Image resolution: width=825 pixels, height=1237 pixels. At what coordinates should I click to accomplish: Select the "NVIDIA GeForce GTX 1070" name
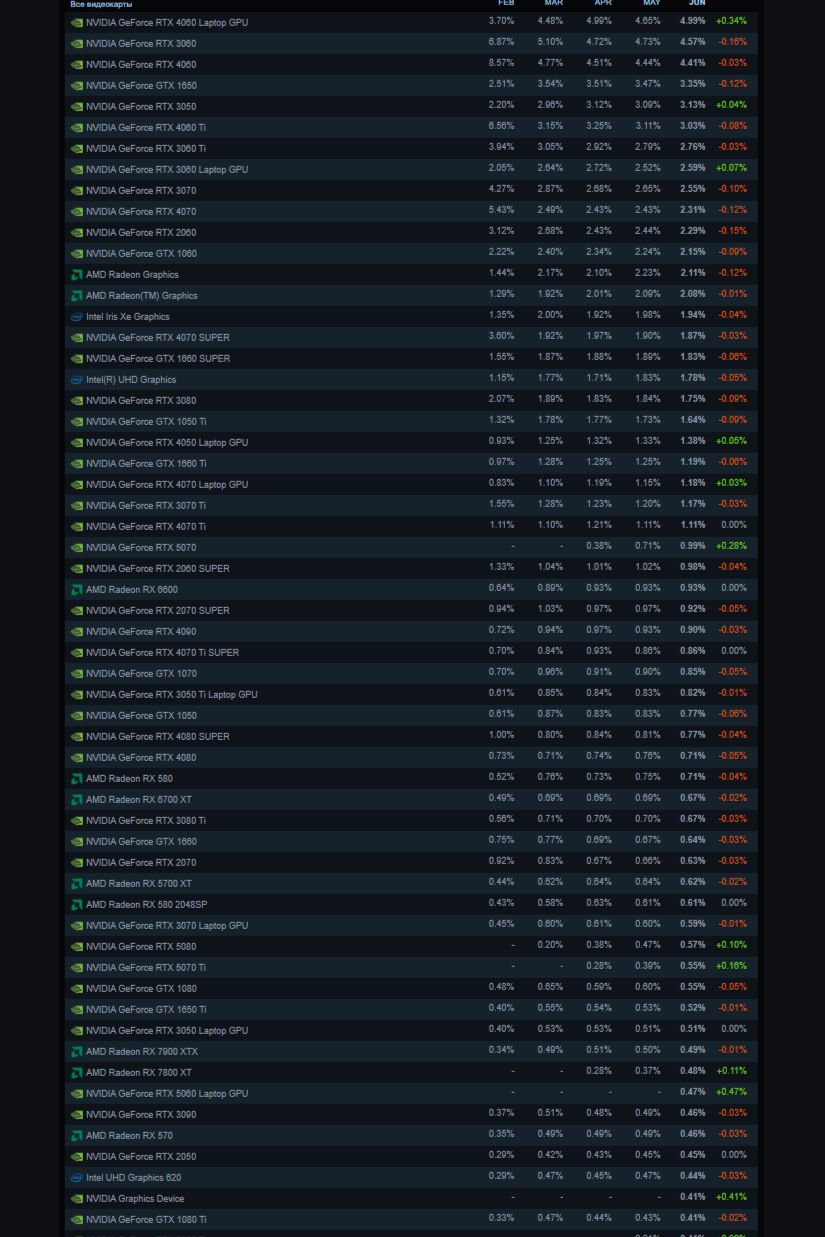click(141, 673)
